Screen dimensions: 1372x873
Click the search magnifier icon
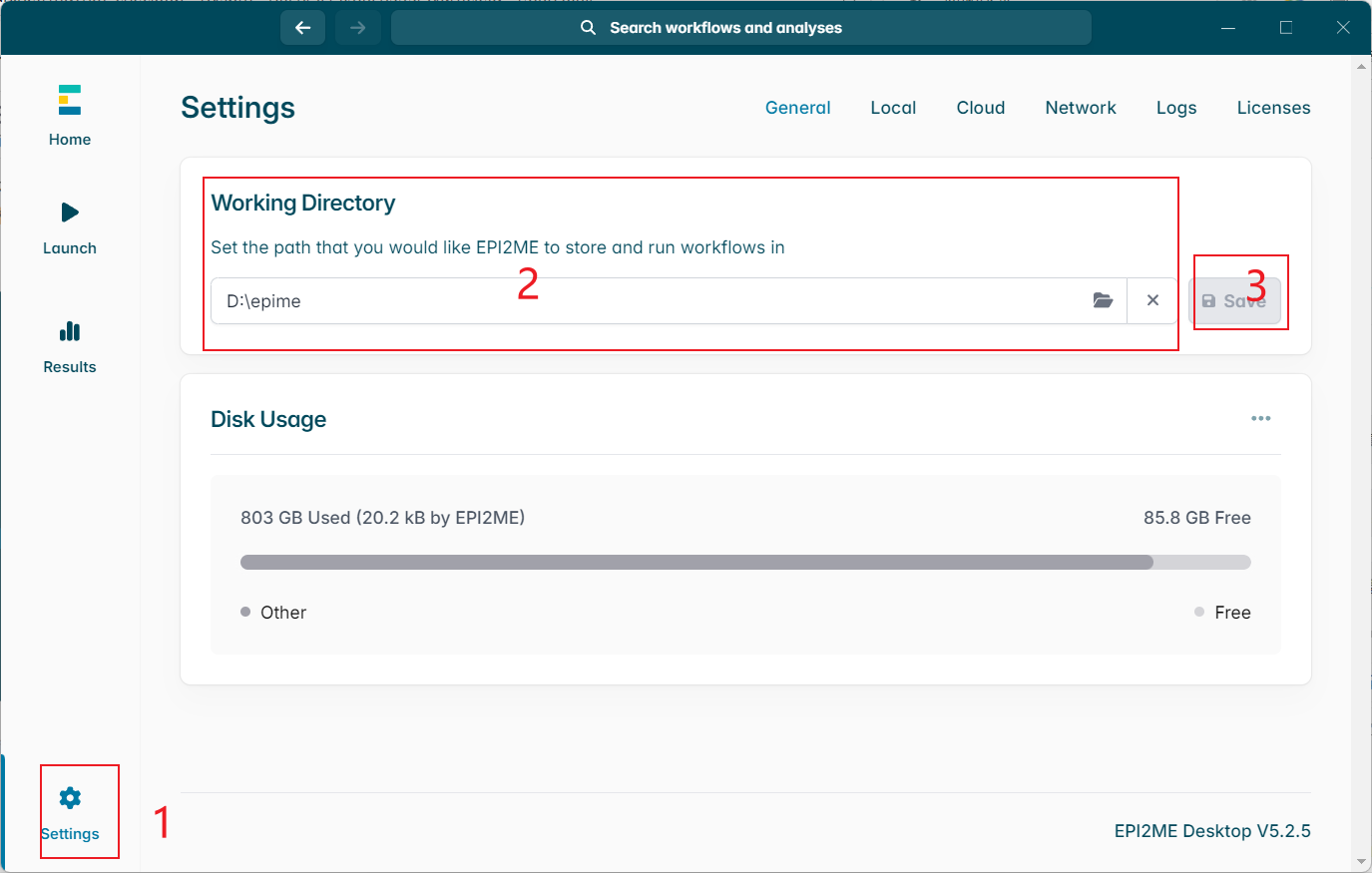click(x=589, y=28)
